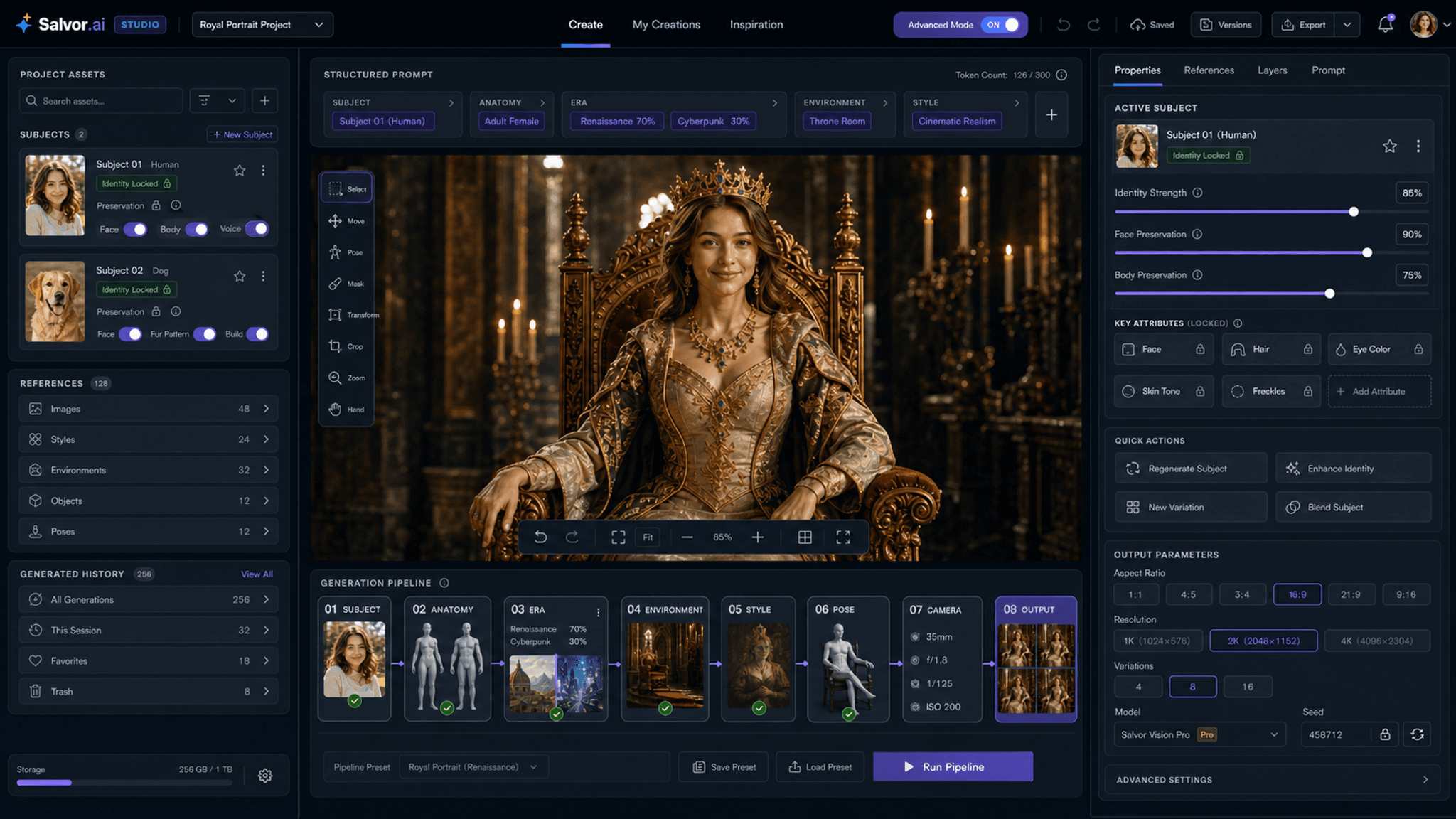Select the 21:9 aspect ratio

pos(1350,594)
